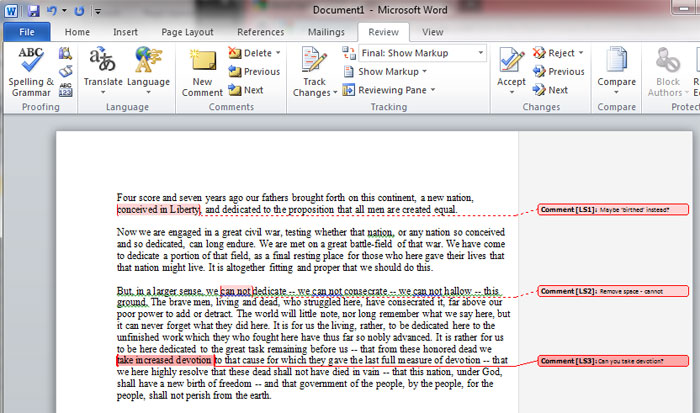Go to Next comment
The width and height of the screenshot is (700, 413).
246,90
